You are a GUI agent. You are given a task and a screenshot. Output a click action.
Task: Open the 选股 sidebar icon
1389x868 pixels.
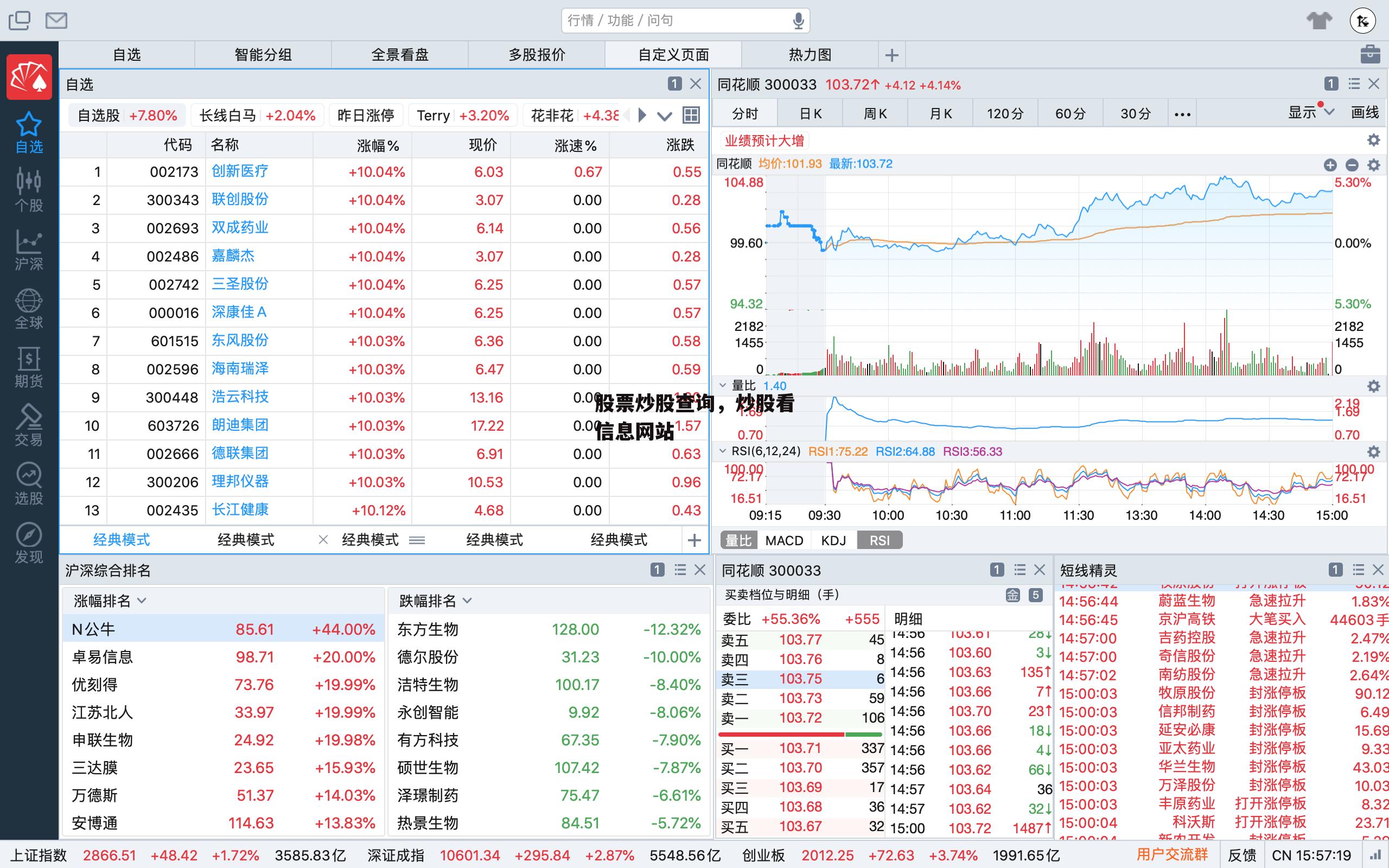coord(29,484)
